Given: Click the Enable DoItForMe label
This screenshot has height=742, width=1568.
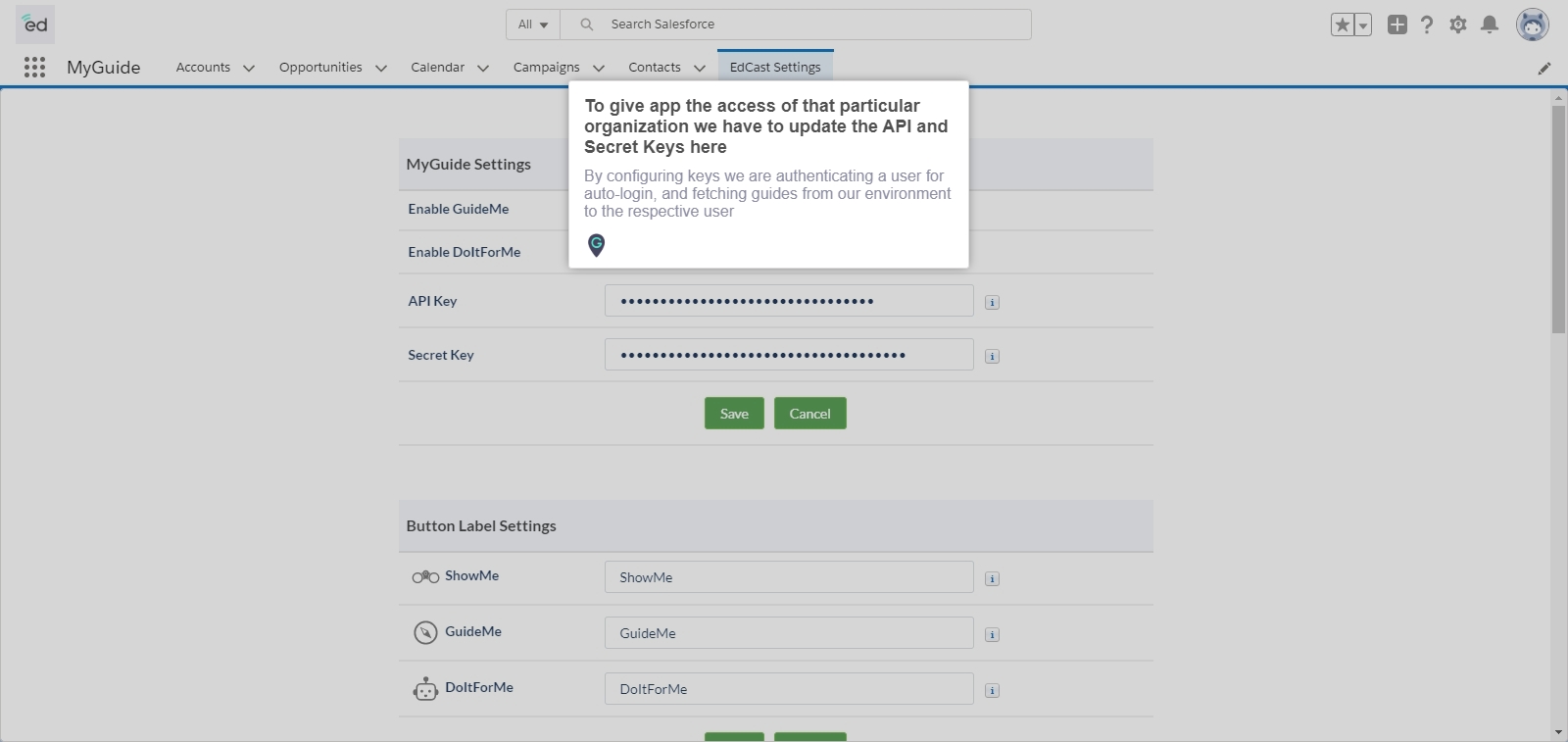Looking at the screenshot, I should [465, 252].
